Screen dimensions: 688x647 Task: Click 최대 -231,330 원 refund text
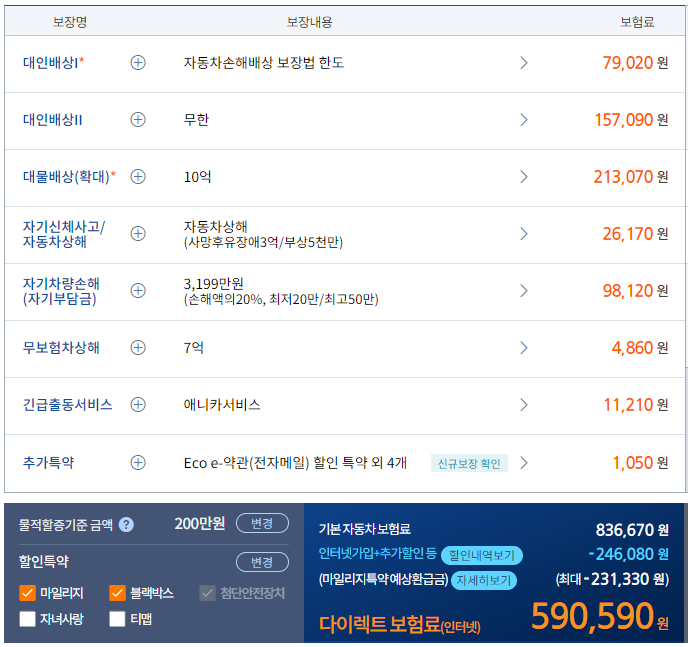click(x=612, y=579)
